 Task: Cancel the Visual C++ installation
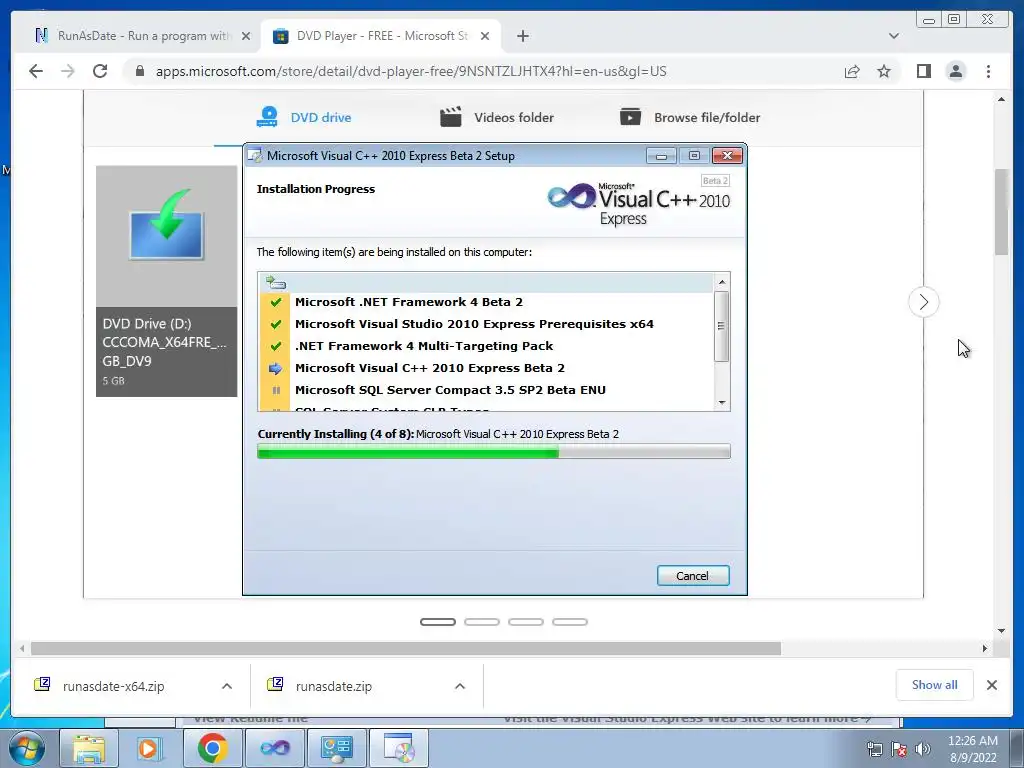(693, 575)
